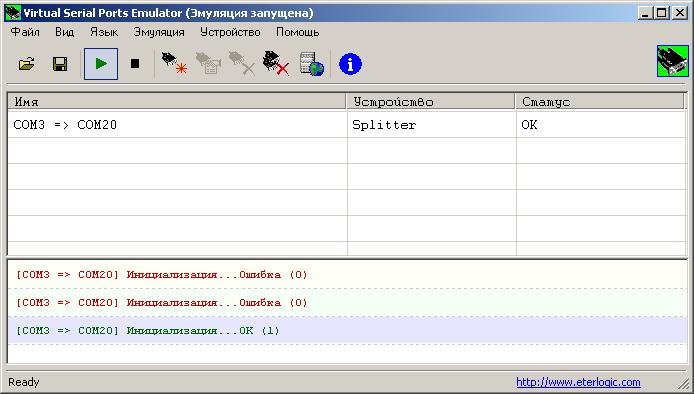694x394 pixels.
Task: Click the grayed delete device icon
Action: pyautogui.click(x=242, y=63)
